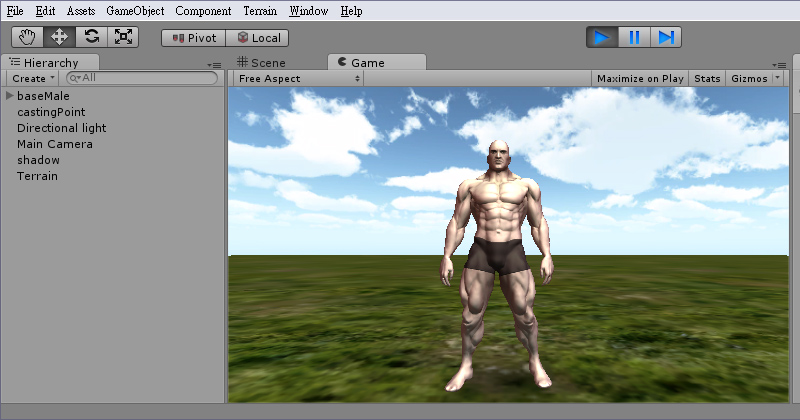
Task: Select the Scale tool
Action: click(x=123, y=37)
